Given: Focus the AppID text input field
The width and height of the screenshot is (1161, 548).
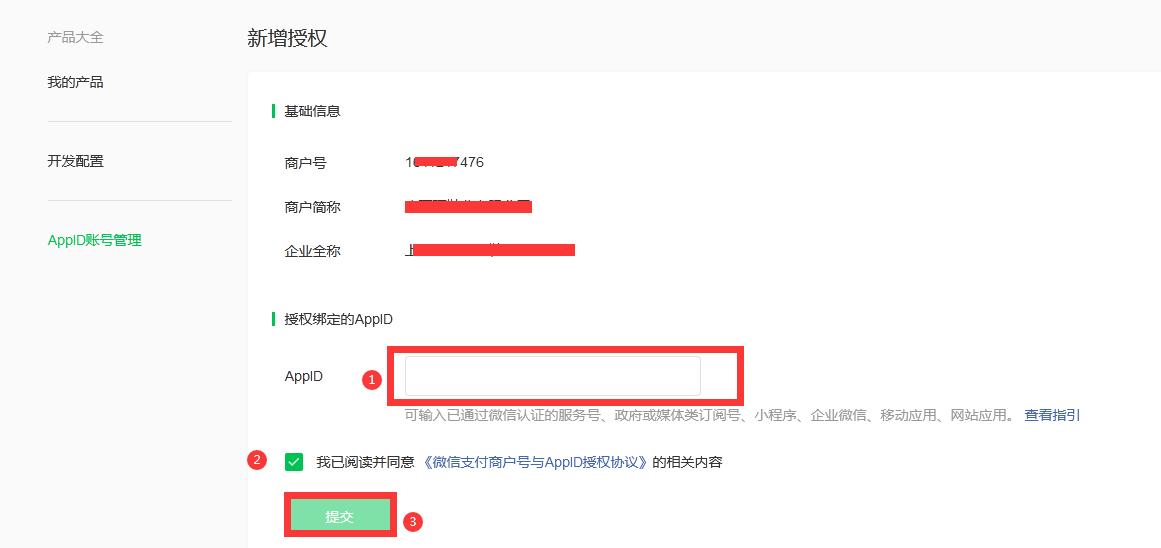Looking at the screenshot, I should click(x=552, y=376).
